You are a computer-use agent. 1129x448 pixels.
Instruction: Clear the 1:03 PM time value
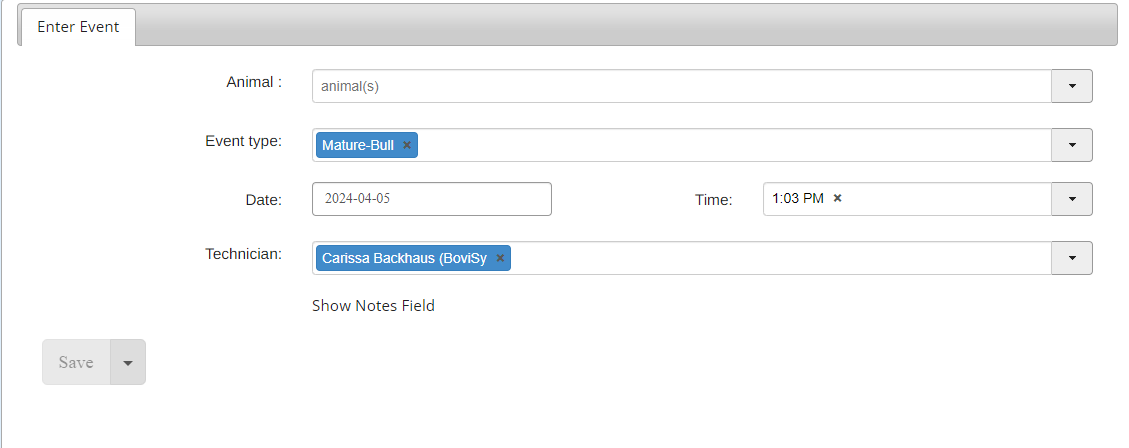click(x=838, y=198)
